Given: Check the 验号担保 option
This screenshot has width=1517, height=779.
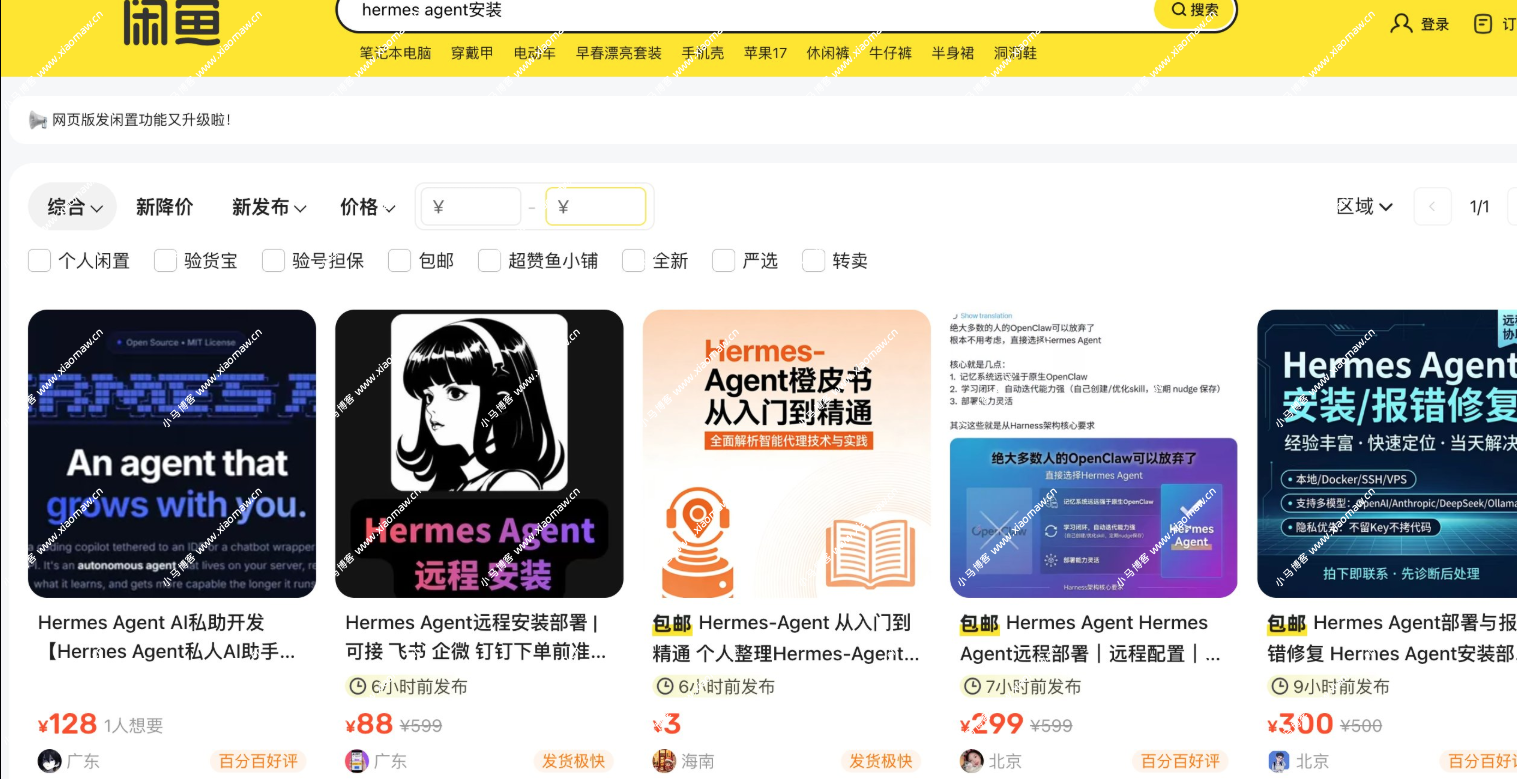Looking at the screenshot, I should [274, 261].
